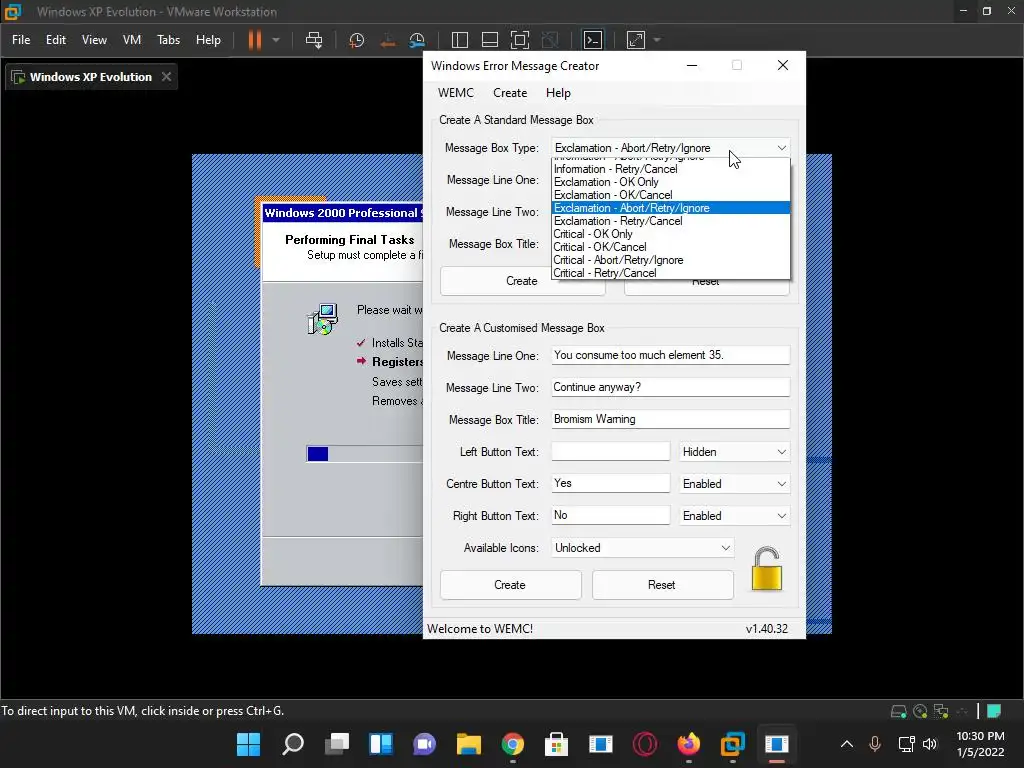Click the teal message log note icon
Image resolution: width=1024 pixels, height=768 pixels.
click(x=994, y=711)
